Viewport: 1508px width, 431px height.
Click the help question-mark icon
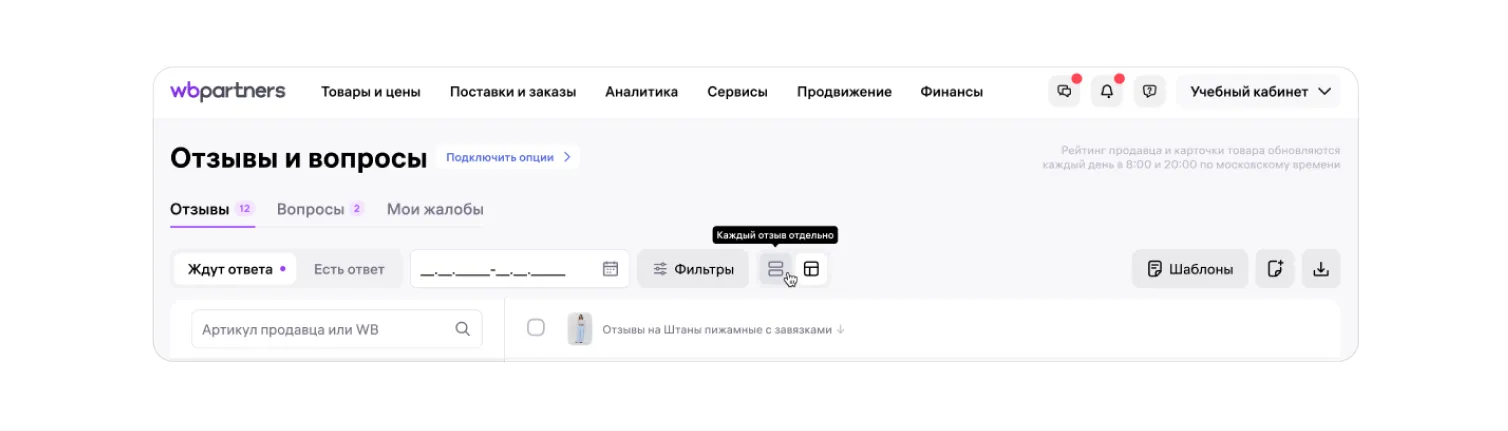1149,91
